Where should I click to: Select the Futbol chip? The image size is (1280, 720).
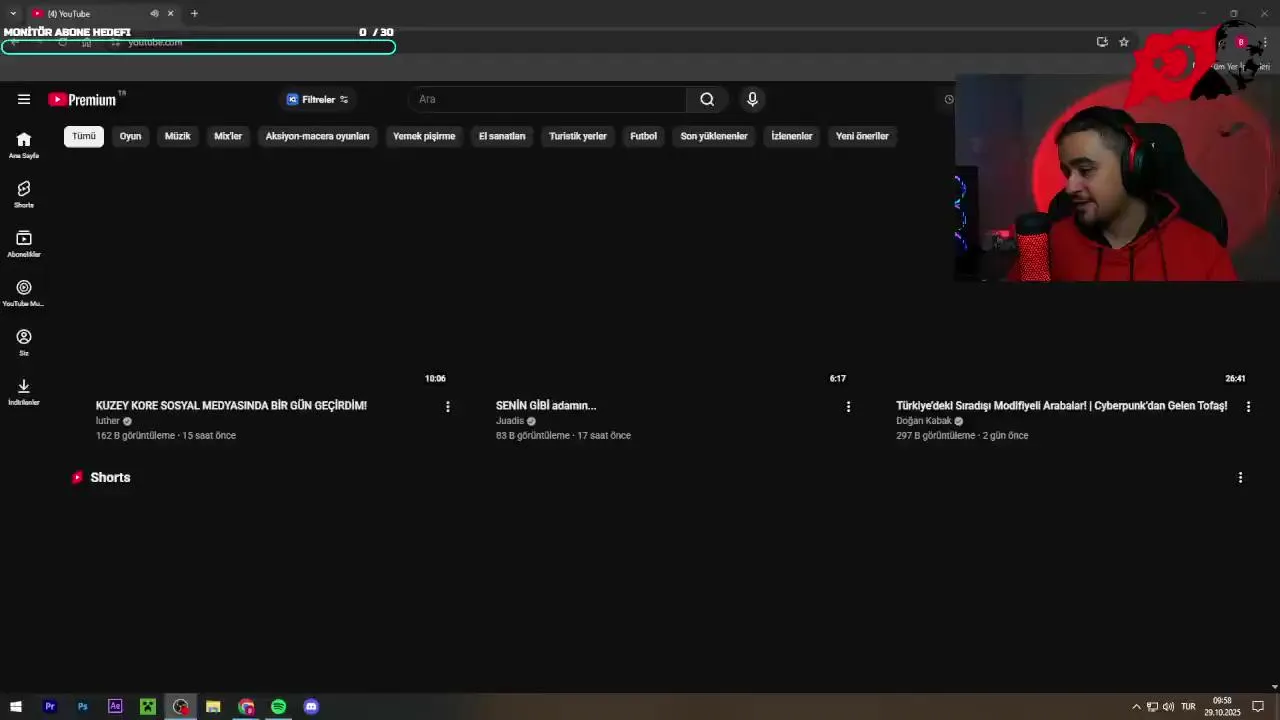click(x=644, y=136)
